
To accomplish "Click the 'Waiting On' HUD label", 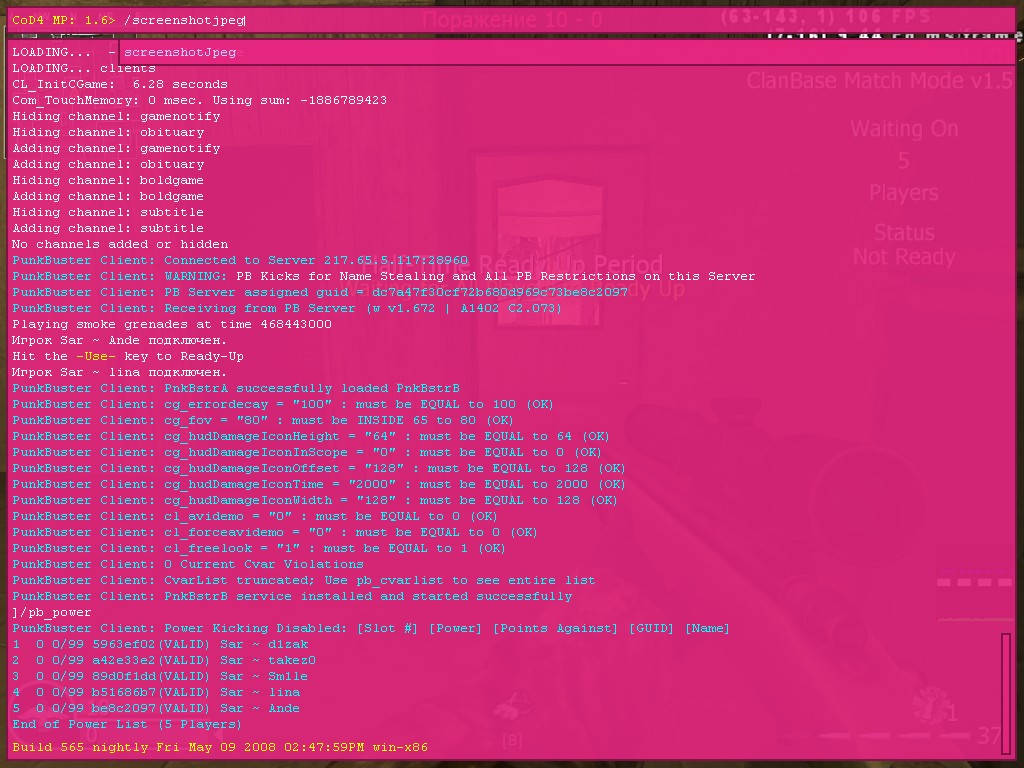I will [904, 129].
